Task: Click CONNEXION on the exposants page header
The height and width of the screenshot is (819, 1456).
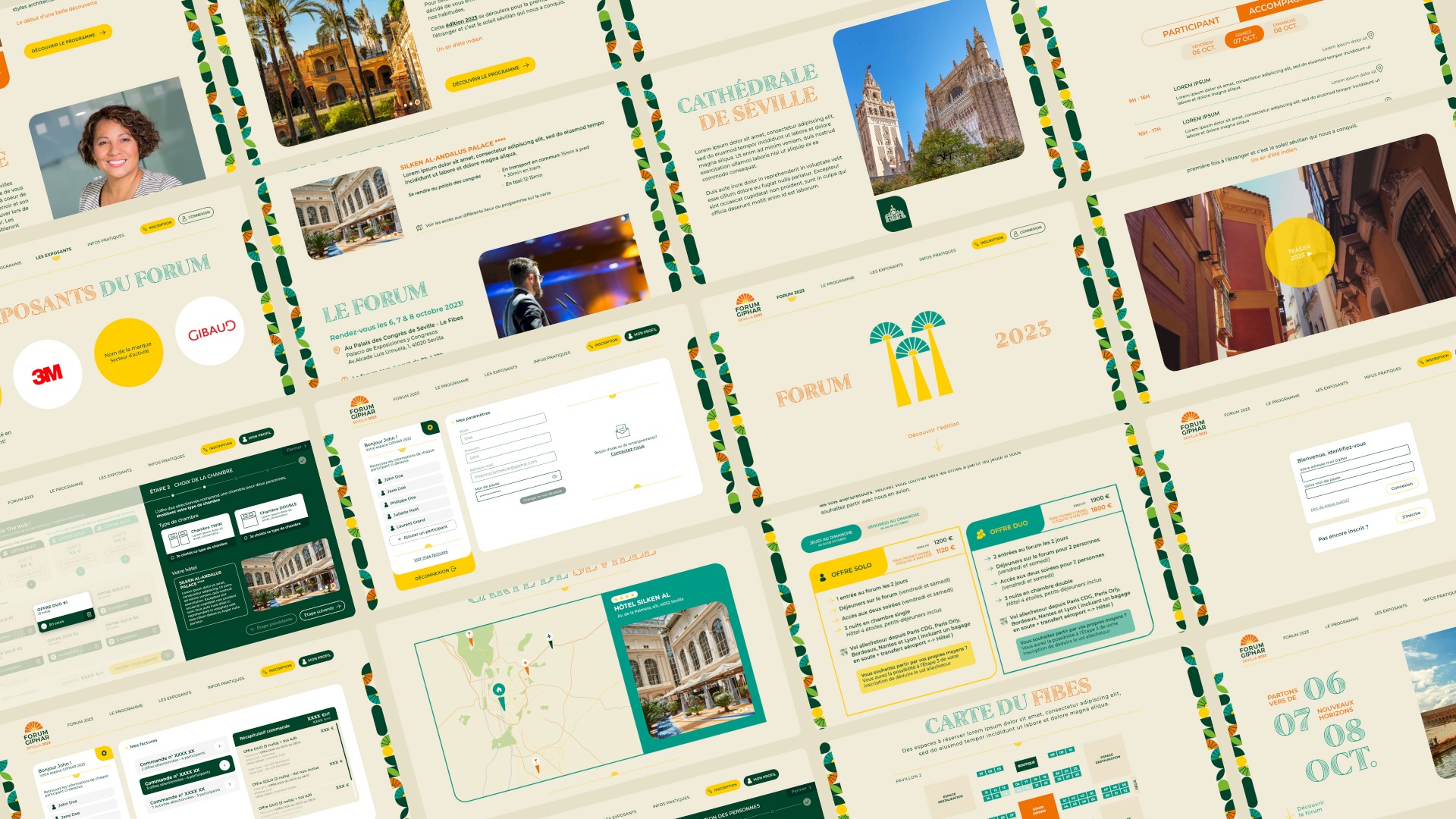Action: coord(196,217)
